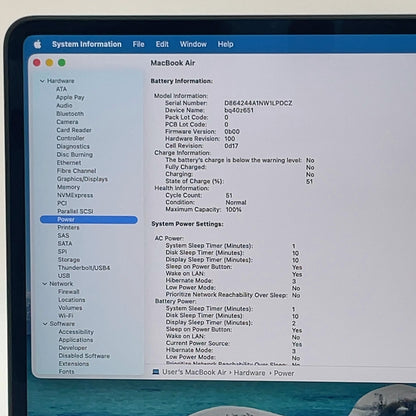Select Disabled Software in the sidebar
Image resolution: width=416 pixels, height=416 pixels.
pos(84,356)
